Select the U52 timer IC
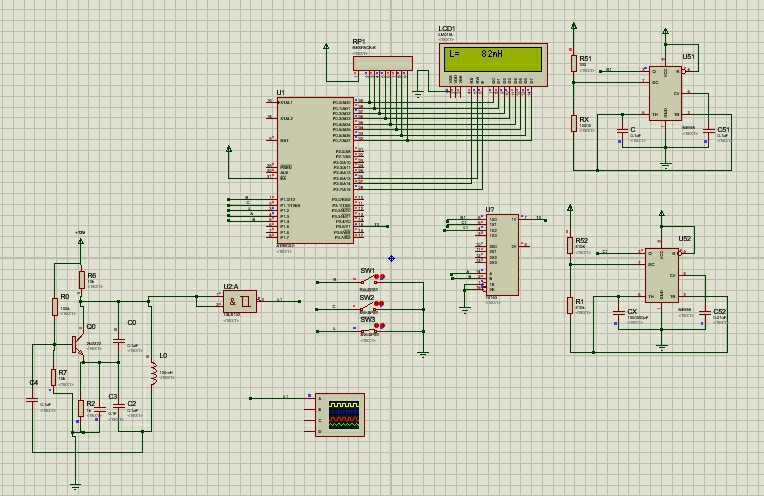This screenshot has height=496, width=764. pos(662,275)
